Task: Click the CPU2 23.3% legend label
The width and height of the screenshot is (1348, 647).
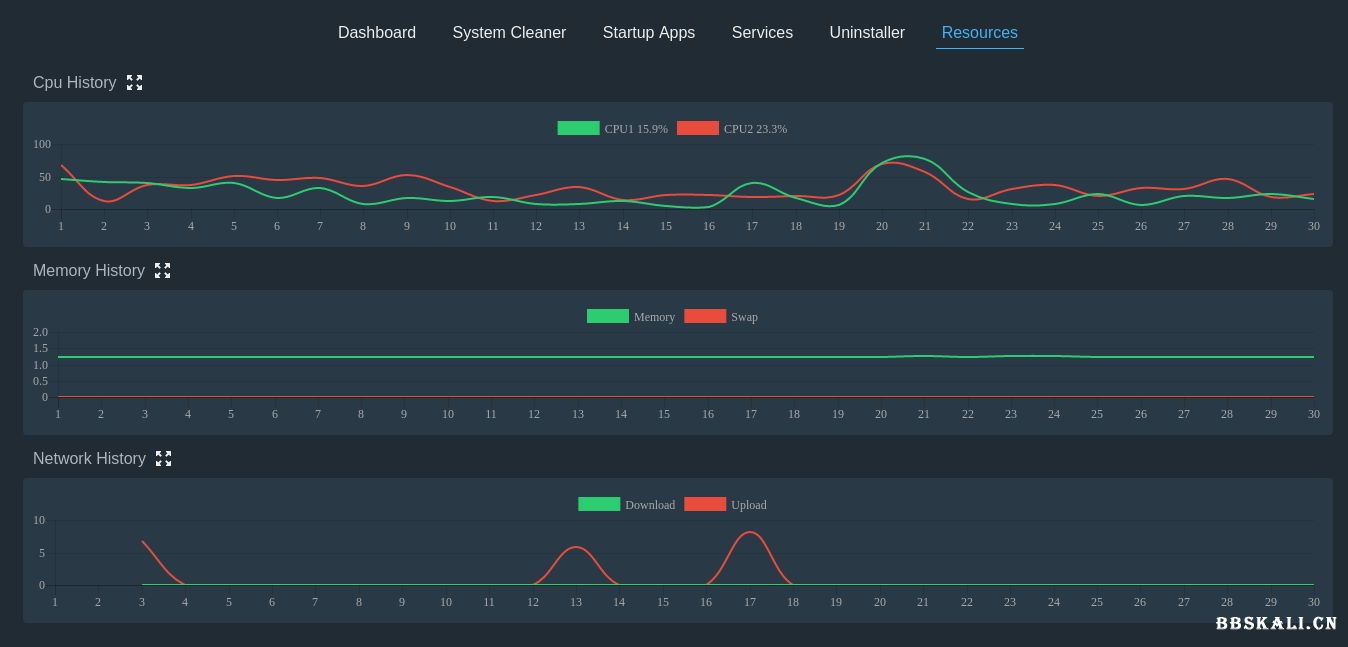Action: pos(755,129)
